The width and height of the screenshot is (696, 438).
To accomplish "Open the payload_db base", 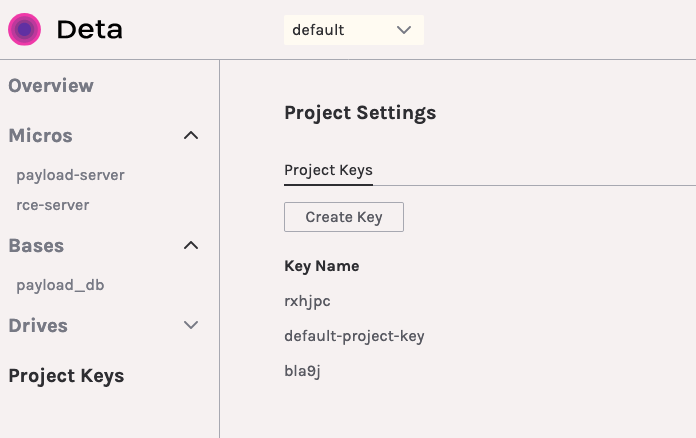I will pyautogui.click(x=60, y=285).
